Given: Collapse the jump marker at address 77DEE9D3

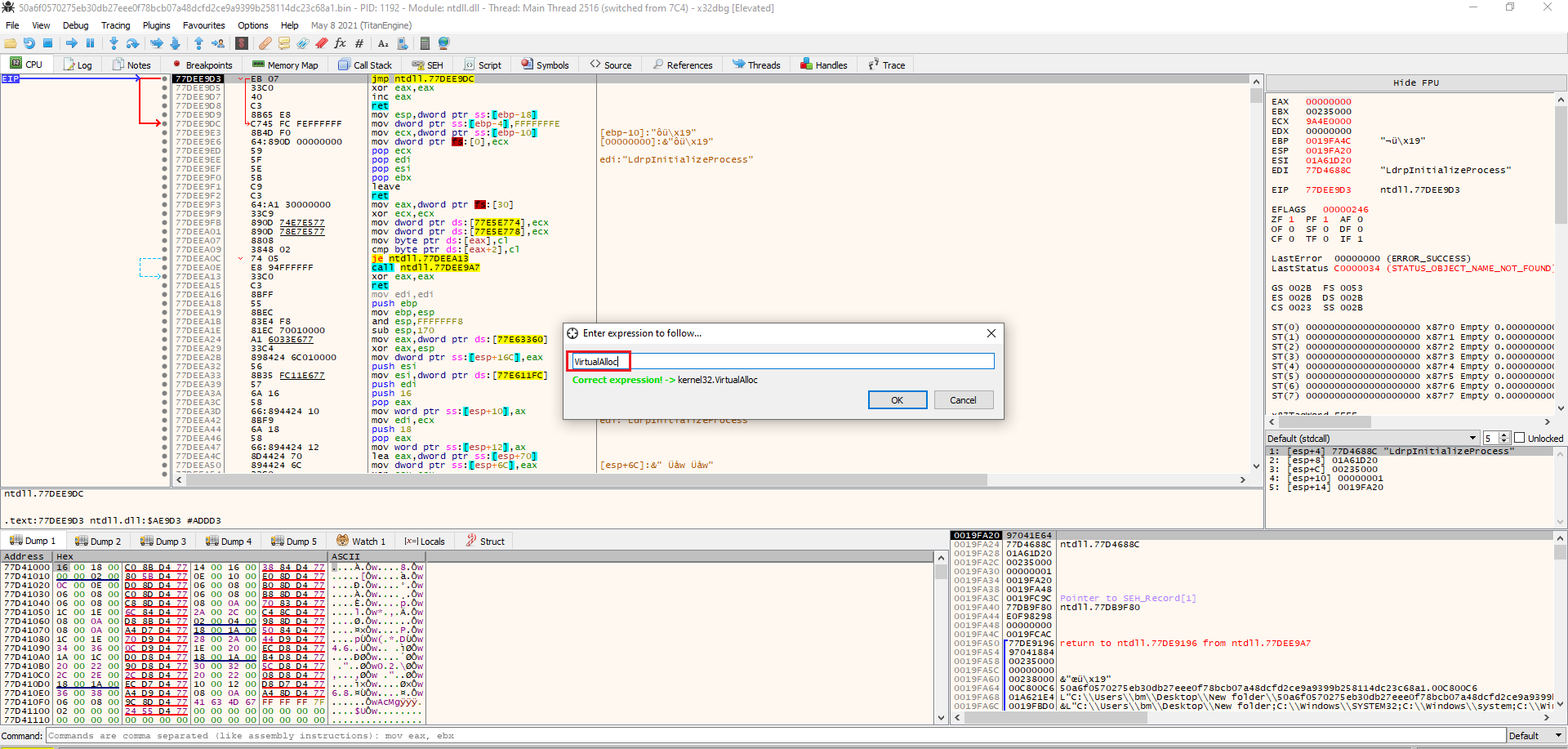Looking at the screenshot, I should [x=240, y=79].
